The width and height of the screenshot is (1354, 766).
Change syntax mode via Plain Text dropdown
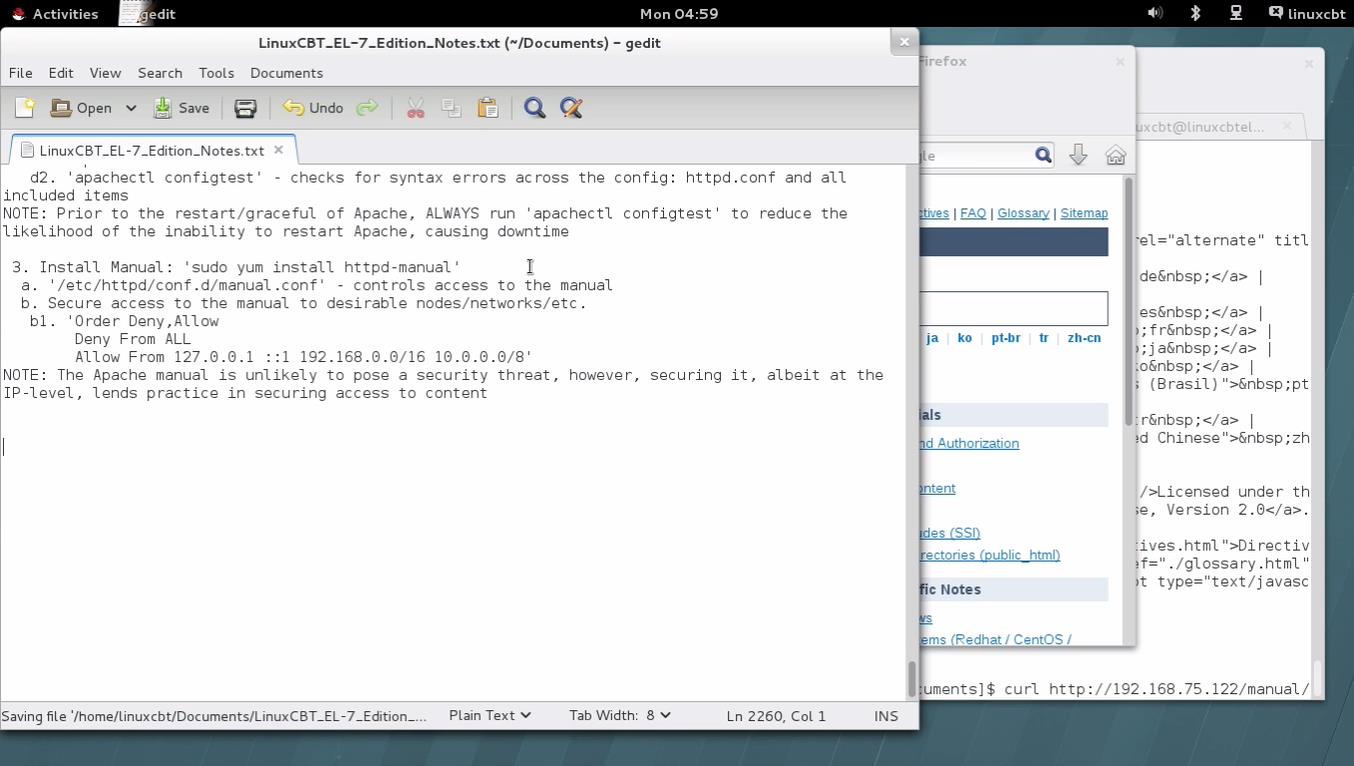[489, 715]
